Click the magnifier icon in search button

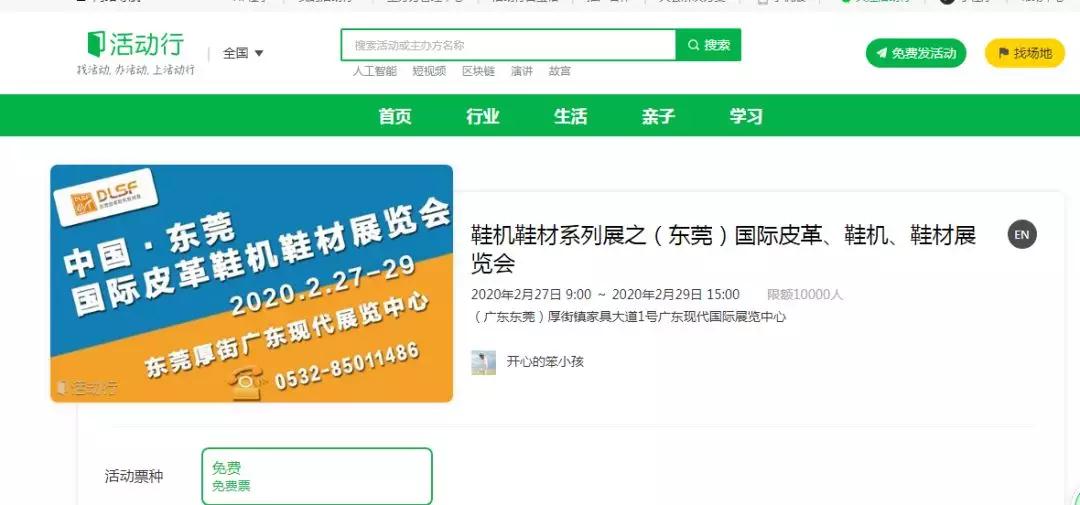coord(693,45)
